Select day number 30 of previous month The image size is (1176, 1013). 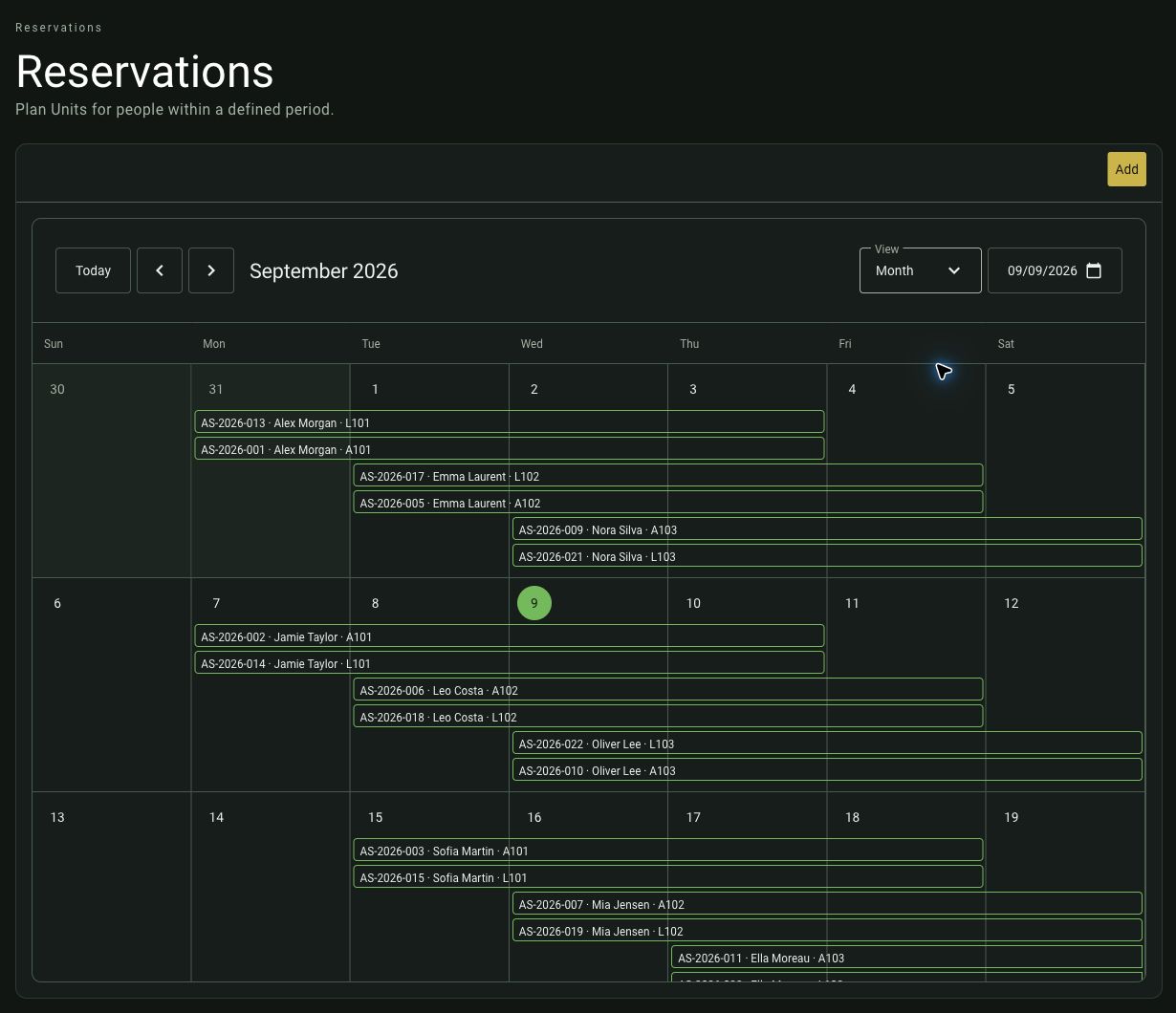[57, 389]
